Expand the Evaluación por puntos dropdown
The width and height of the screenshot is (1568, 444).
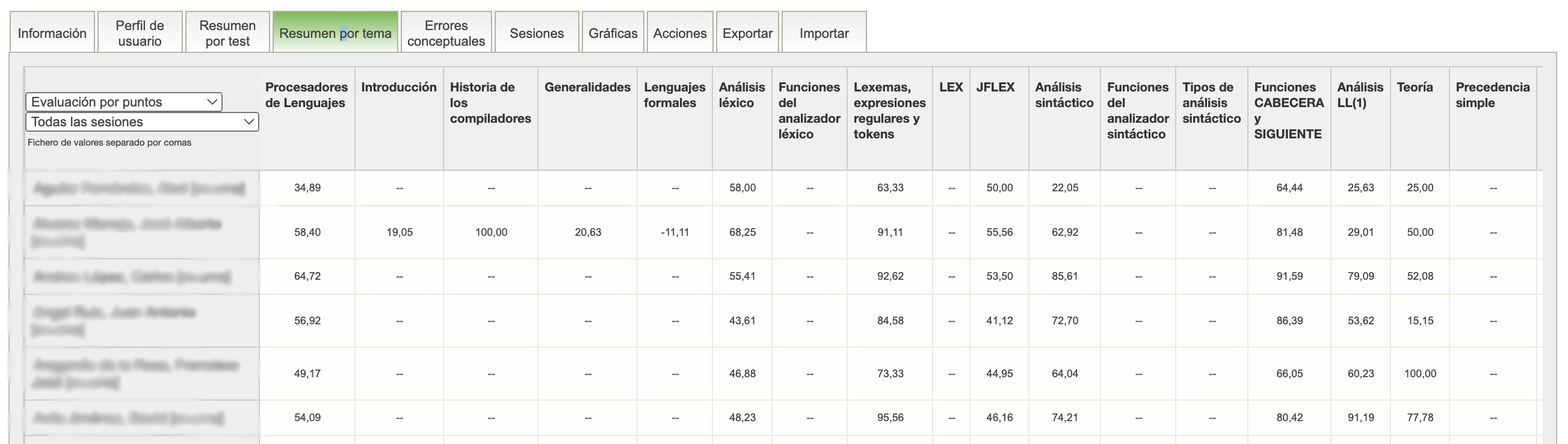(123, 102)
